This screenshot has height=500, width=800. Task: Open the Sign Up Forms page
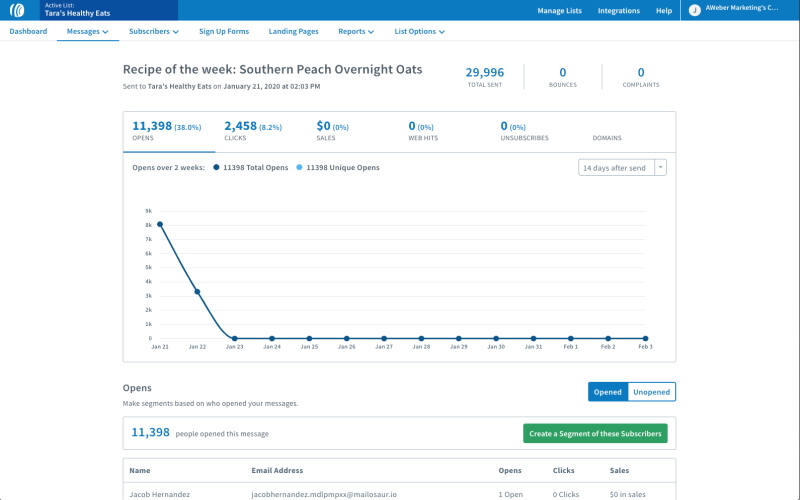tap(224, 32)
